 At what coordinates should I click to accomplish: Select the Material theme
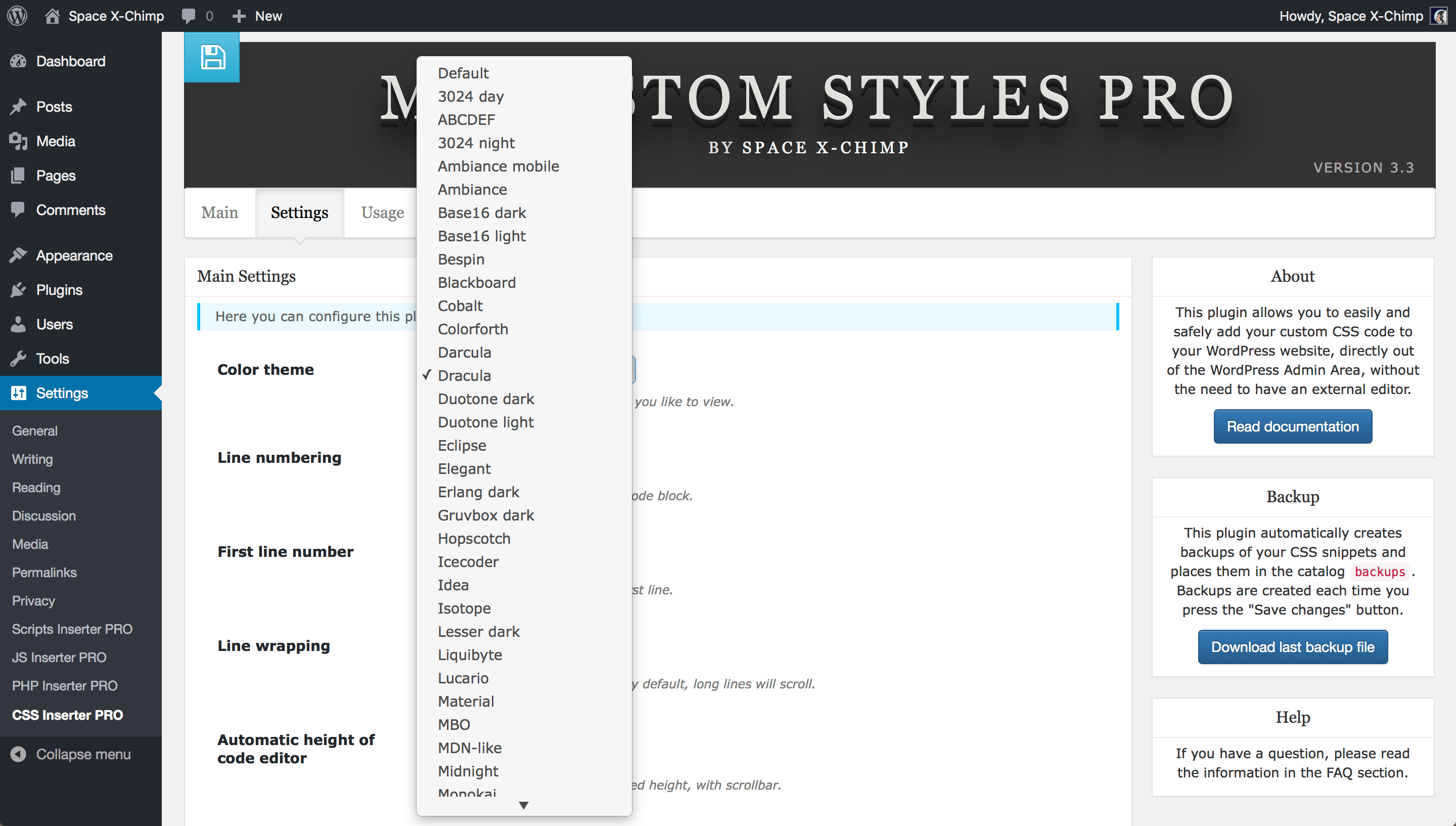524,701
